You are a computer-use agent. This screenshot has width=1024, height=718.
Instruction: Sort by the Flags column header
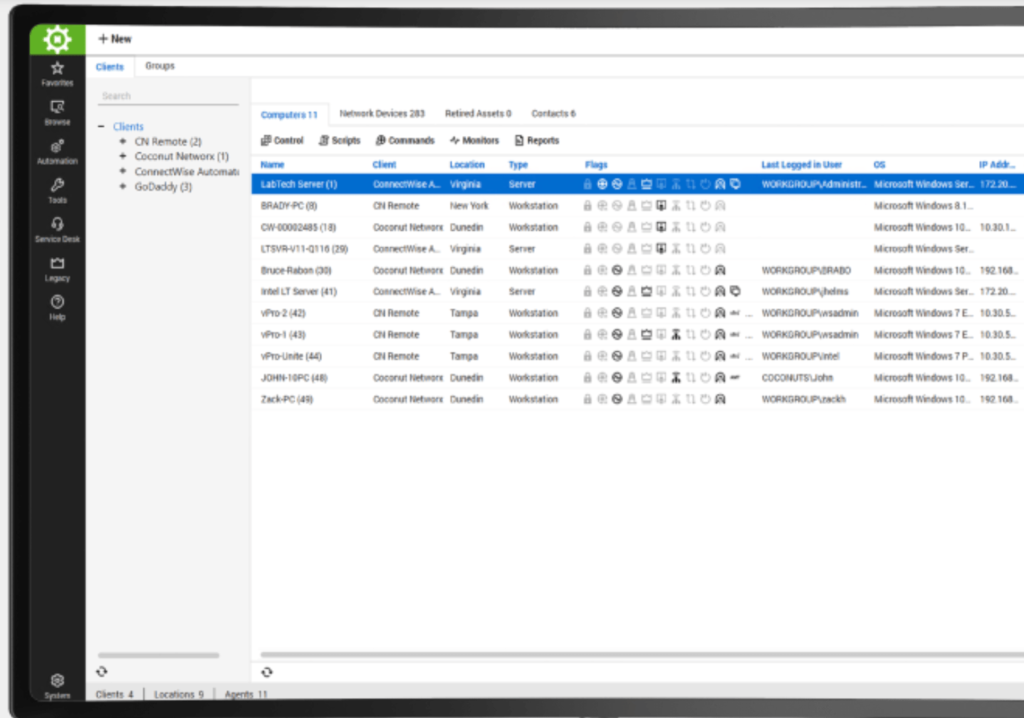point(596,165)
